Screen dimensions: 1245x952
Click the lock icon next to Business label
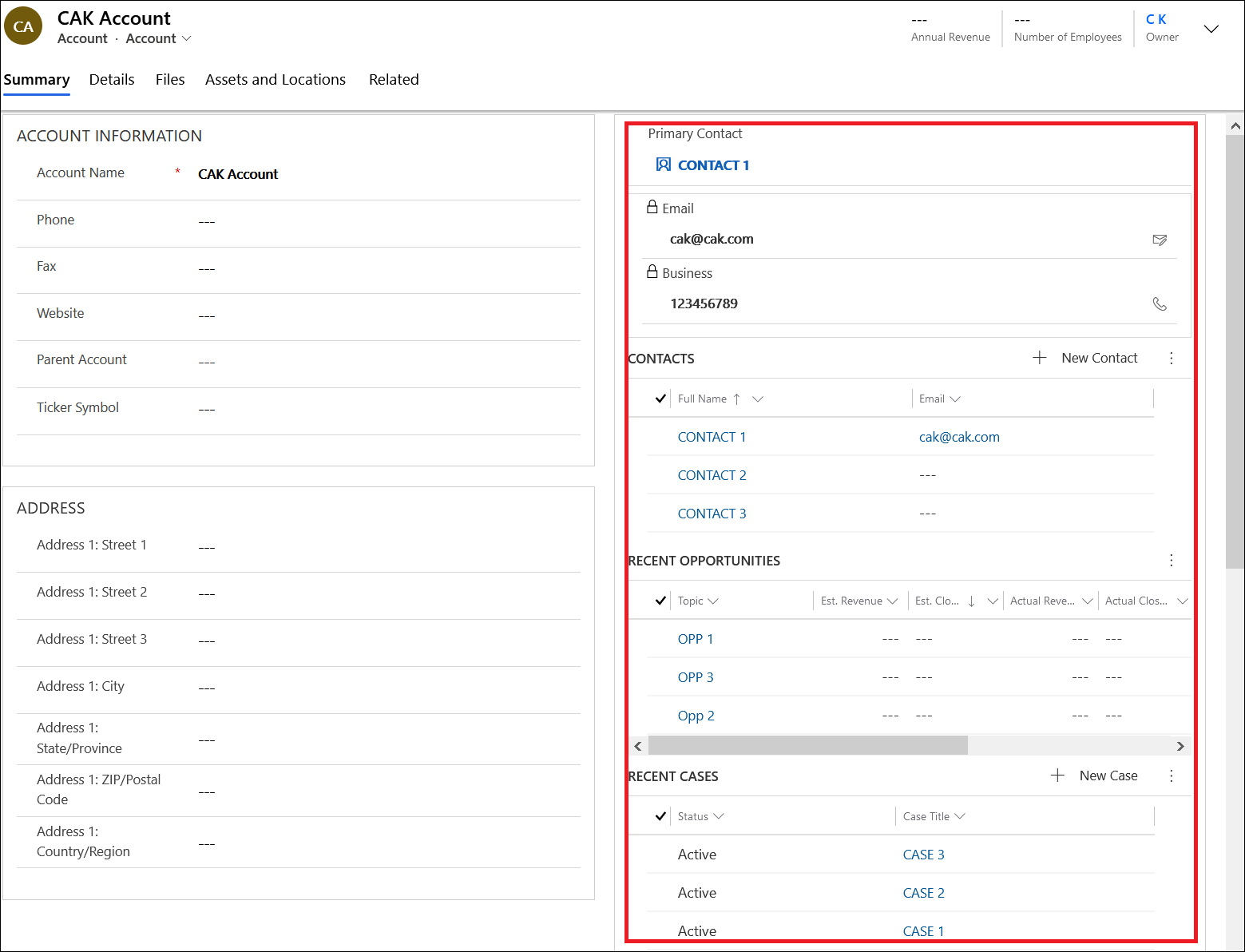point(652,272)
